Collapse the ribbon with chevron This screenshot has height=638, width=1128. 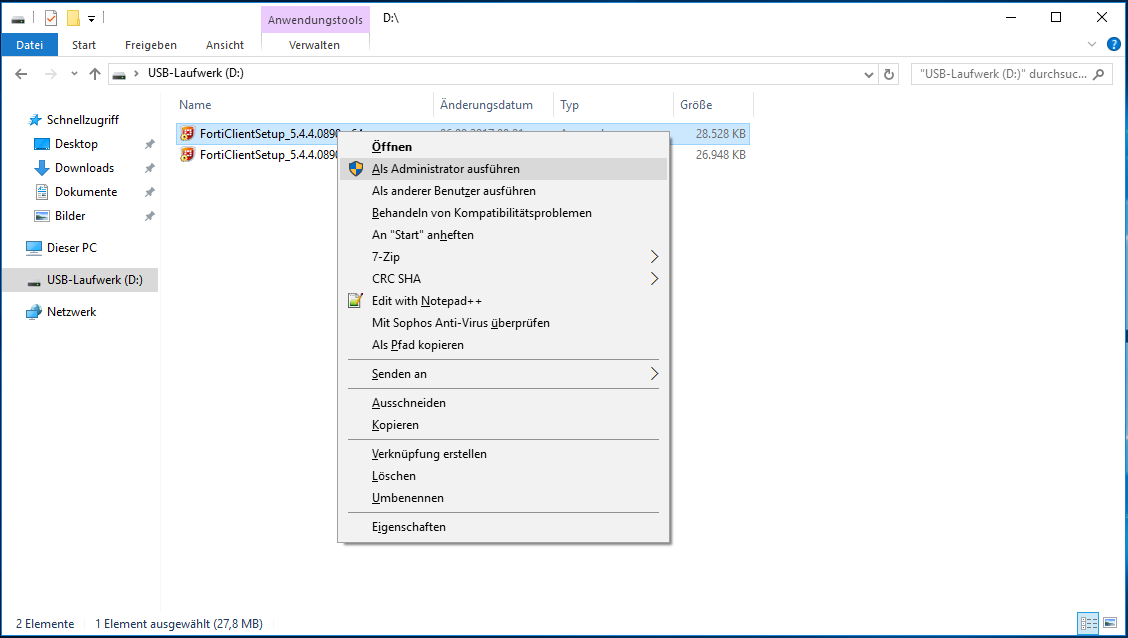tap(1092, 45)
